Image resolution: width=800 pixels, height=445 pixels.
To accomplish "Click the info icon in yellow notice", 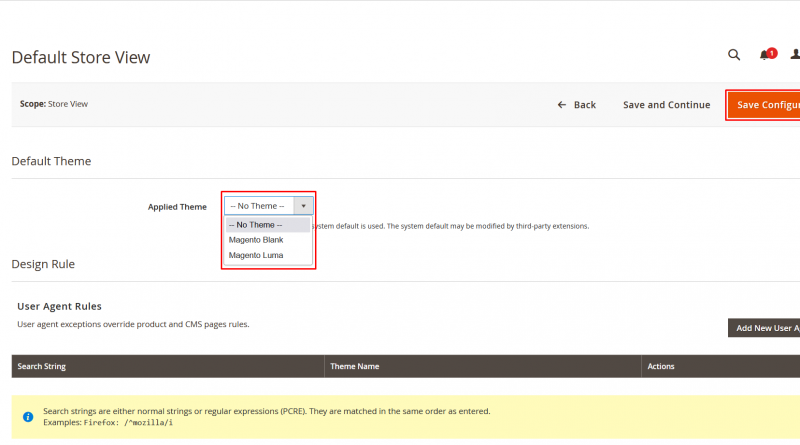I will (x=28, y=416).
